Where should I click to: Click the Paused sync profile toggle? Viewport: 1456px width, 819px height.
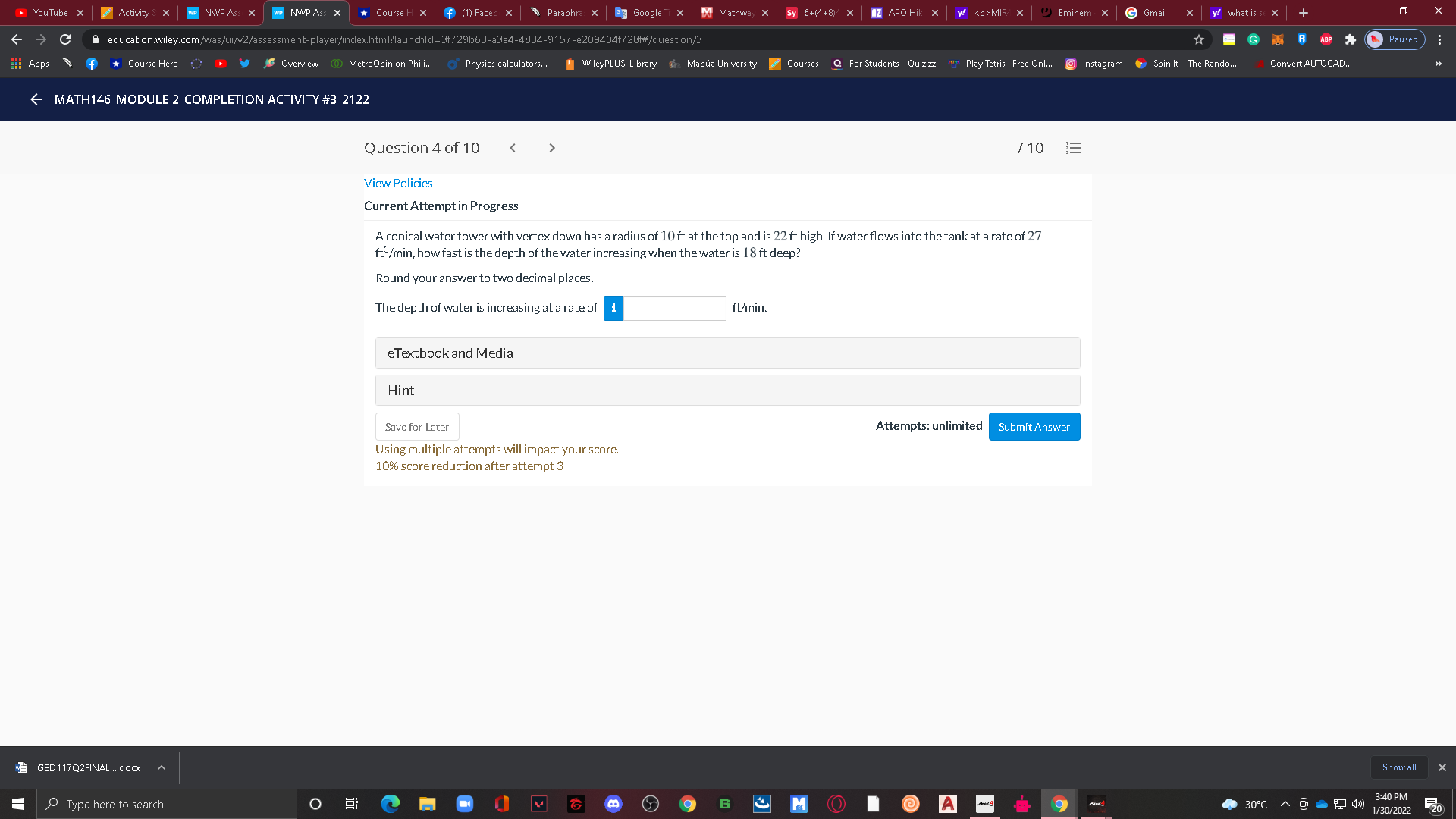1395,39
